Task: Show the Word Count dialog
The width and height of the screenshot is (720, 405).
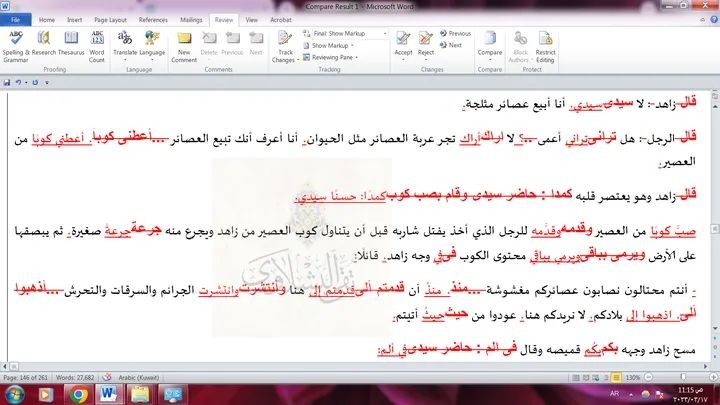Action: pos(97,47)
